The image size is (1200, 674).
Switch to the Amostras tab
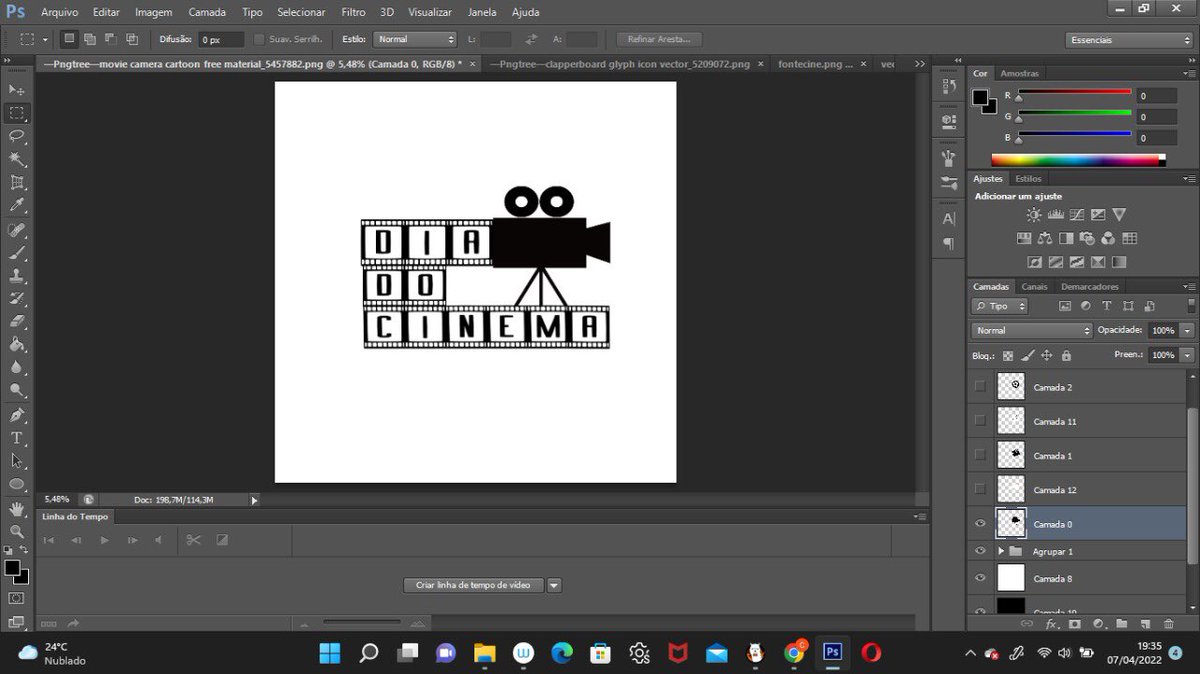click(1019, 74)
